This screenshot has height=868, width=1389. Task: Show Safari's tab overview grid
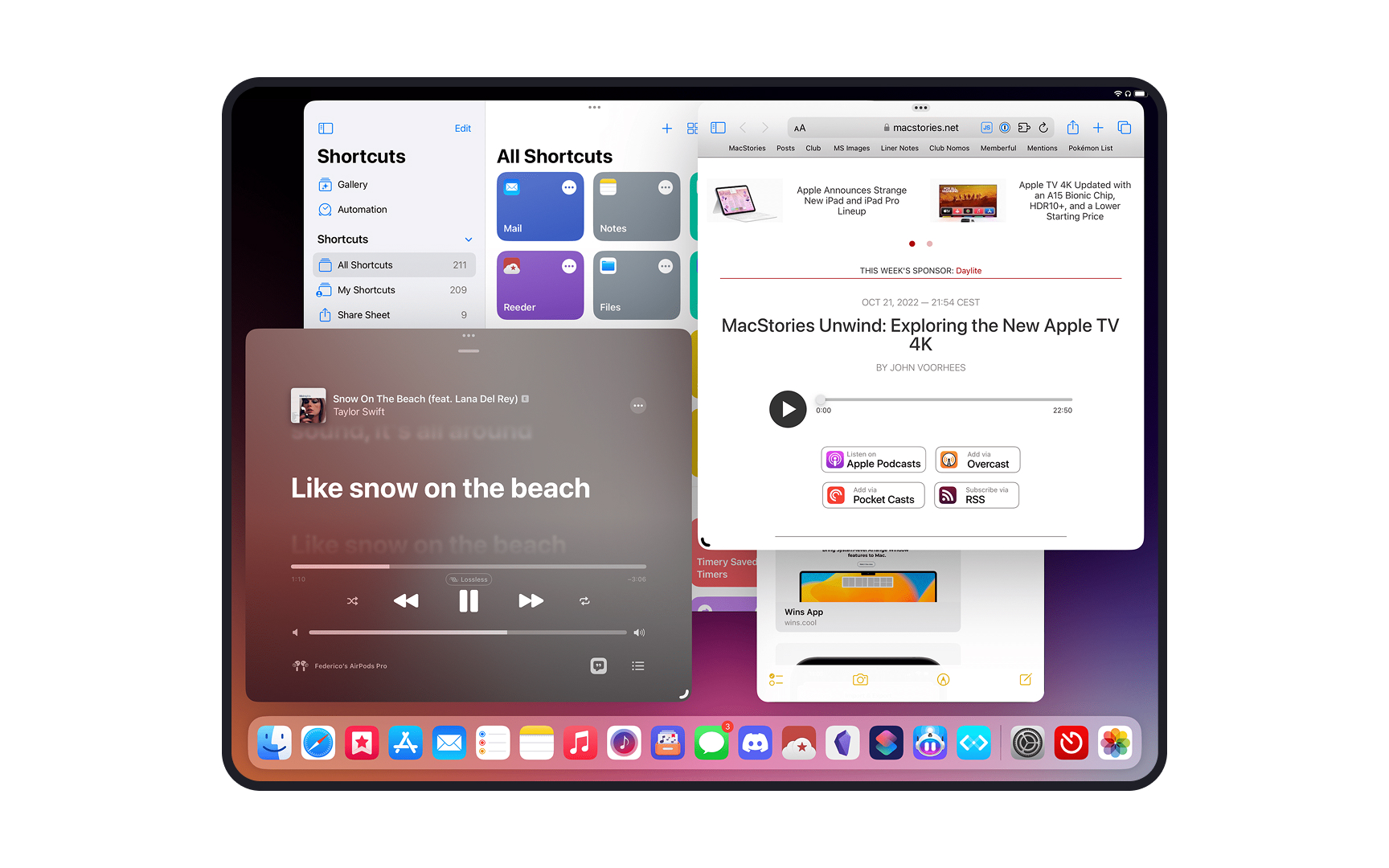click(x=1124, y=127)
